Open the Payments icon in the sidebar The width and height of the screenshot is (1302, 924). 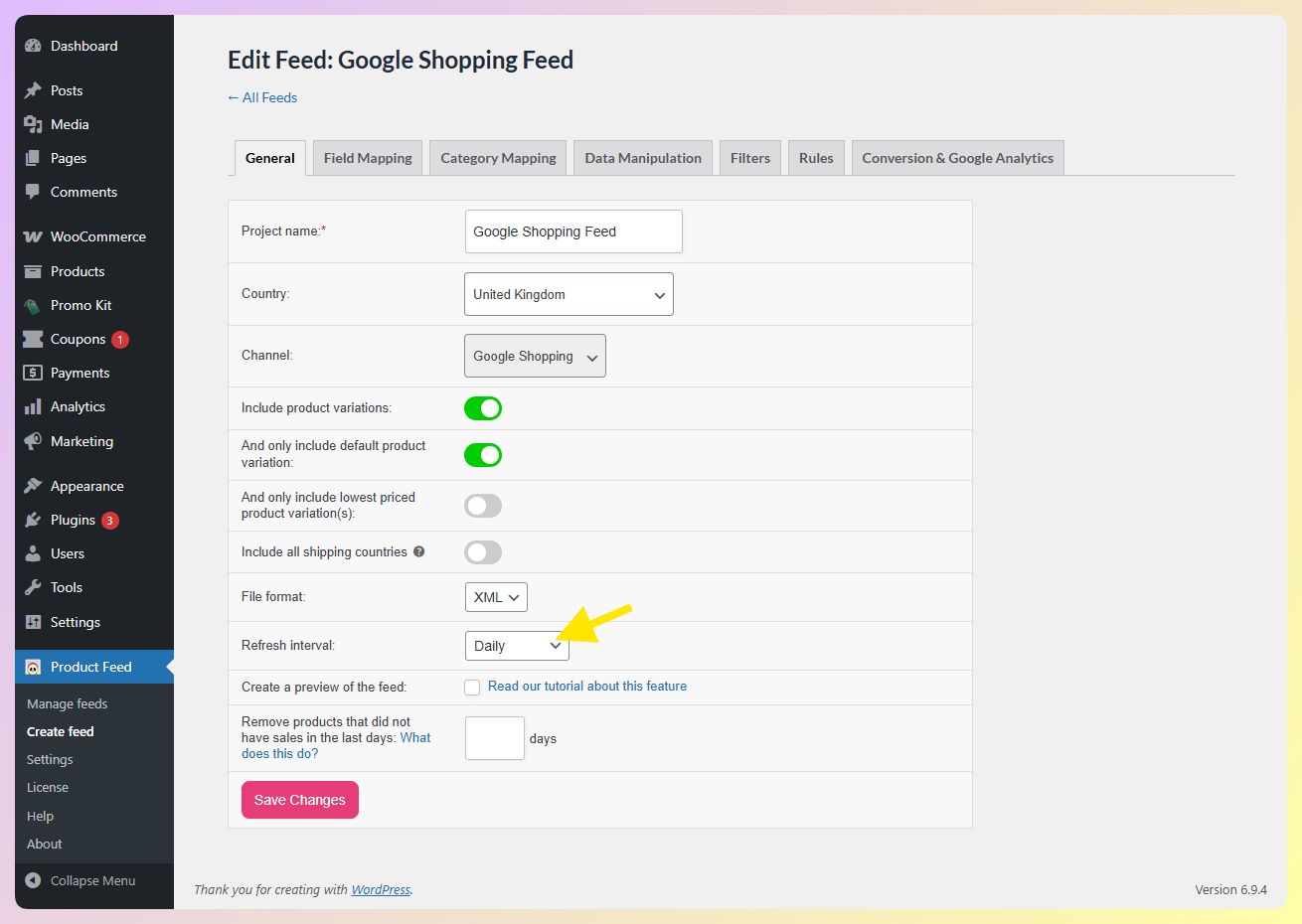33,373
